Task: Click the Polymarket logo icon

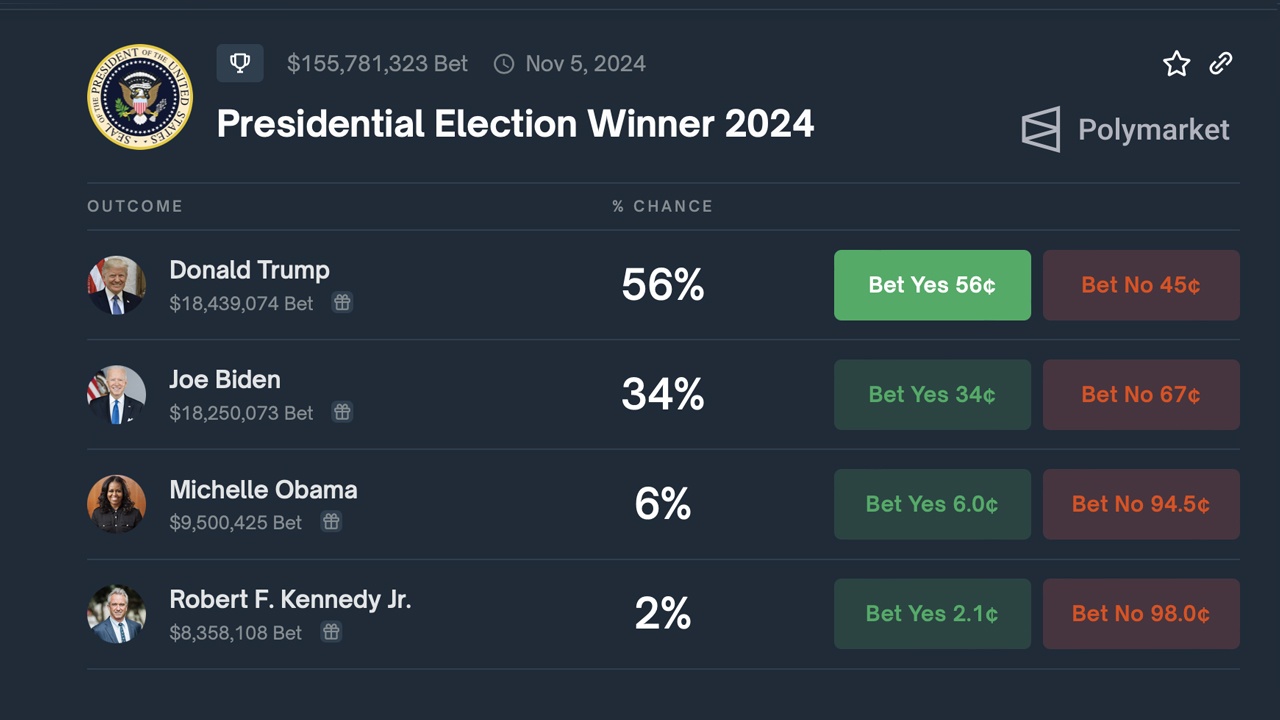Action: coord(1040,129)
